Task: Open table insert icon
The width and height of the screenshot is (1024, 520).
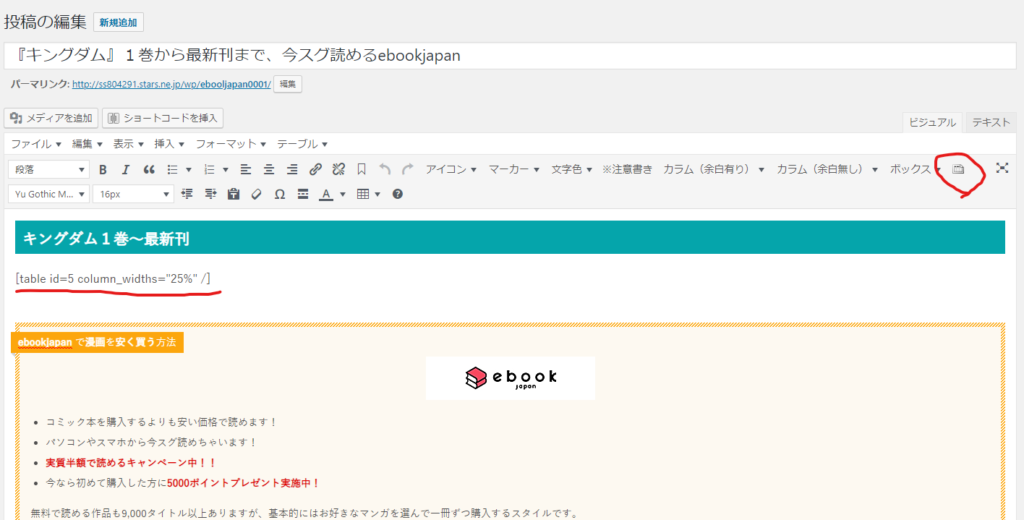Action: pyautogui.click(x=363, y=194)
